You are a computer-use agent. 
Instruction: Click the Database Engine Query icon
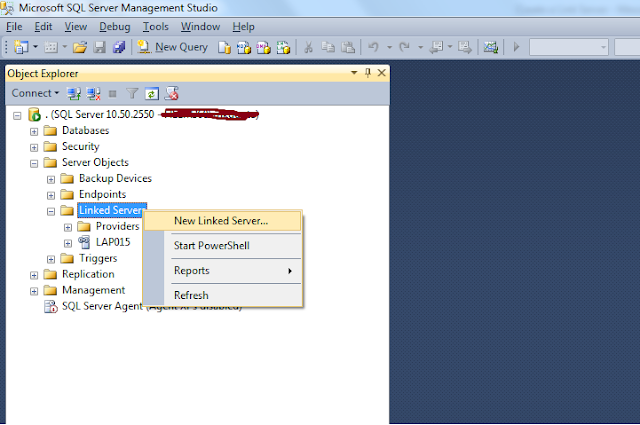(224, 48)
